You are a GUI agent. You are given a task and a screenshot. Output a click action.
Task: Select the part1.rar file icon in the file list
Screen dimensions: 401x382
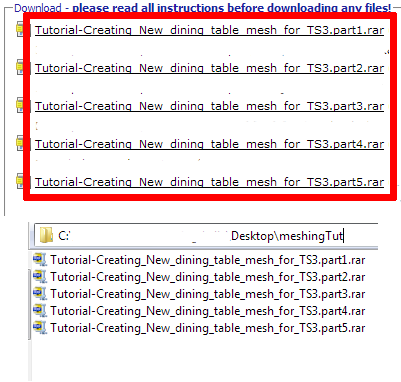tap(40, 259)
